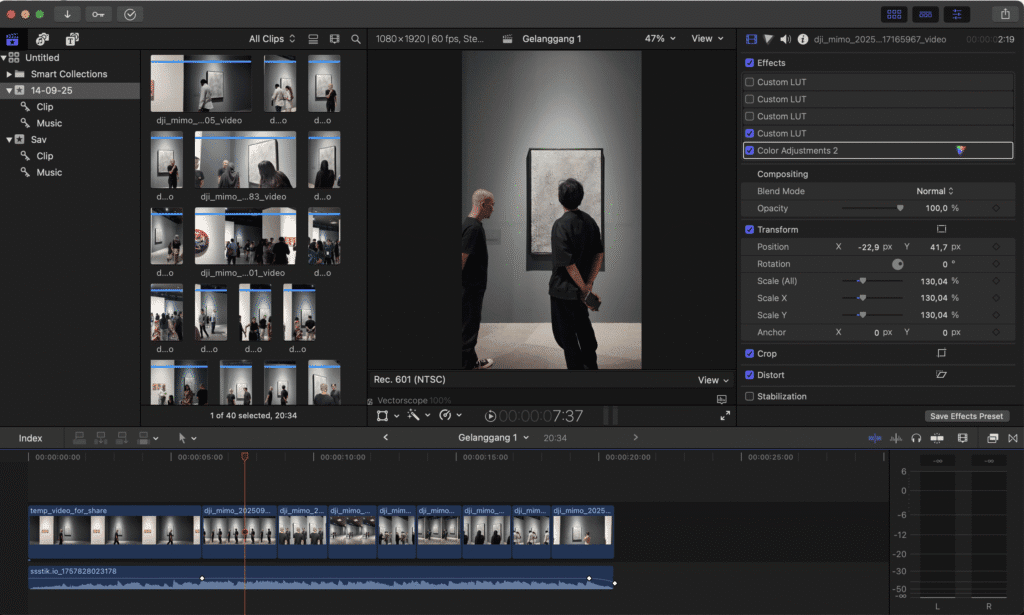Open the All Clips filter dropdown
Image resolution: width=1024 pixels, height=615 pixels.
tap(272, 39)
